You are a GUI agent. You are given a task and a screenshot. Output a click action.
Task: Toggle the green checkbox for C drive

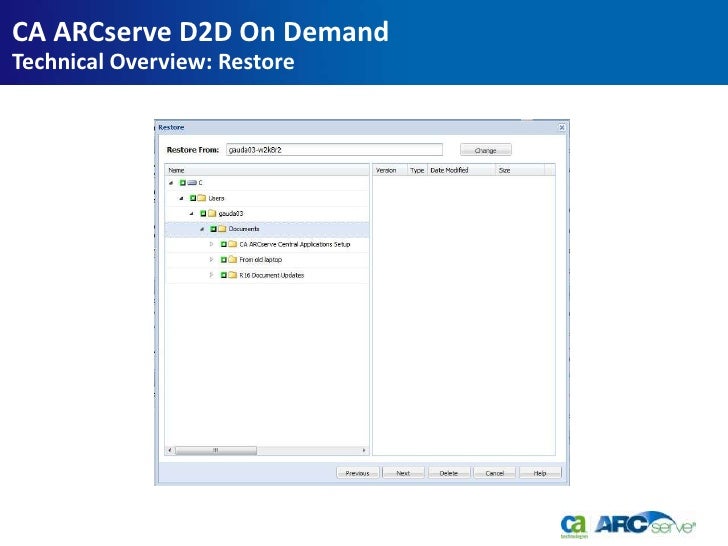click(182, 182)
